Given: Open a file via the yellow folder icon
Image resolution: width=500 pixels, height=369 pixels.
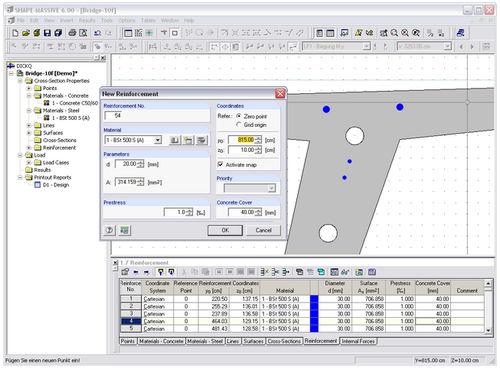Looking at the screenshot, I should (26, 33).
